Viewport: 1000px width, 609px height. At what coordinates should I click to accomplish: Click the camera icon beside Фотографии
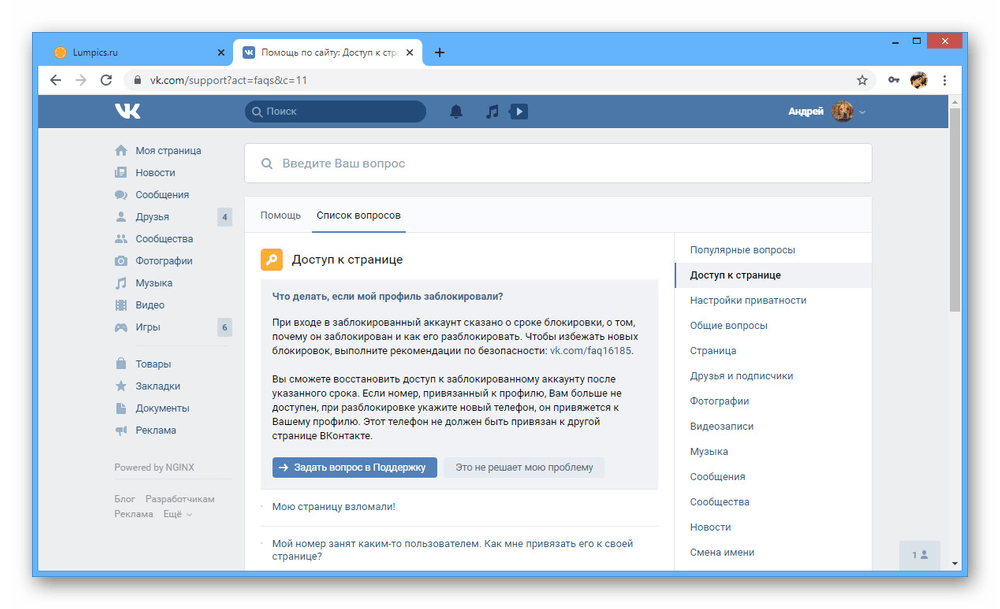(121, 261)
